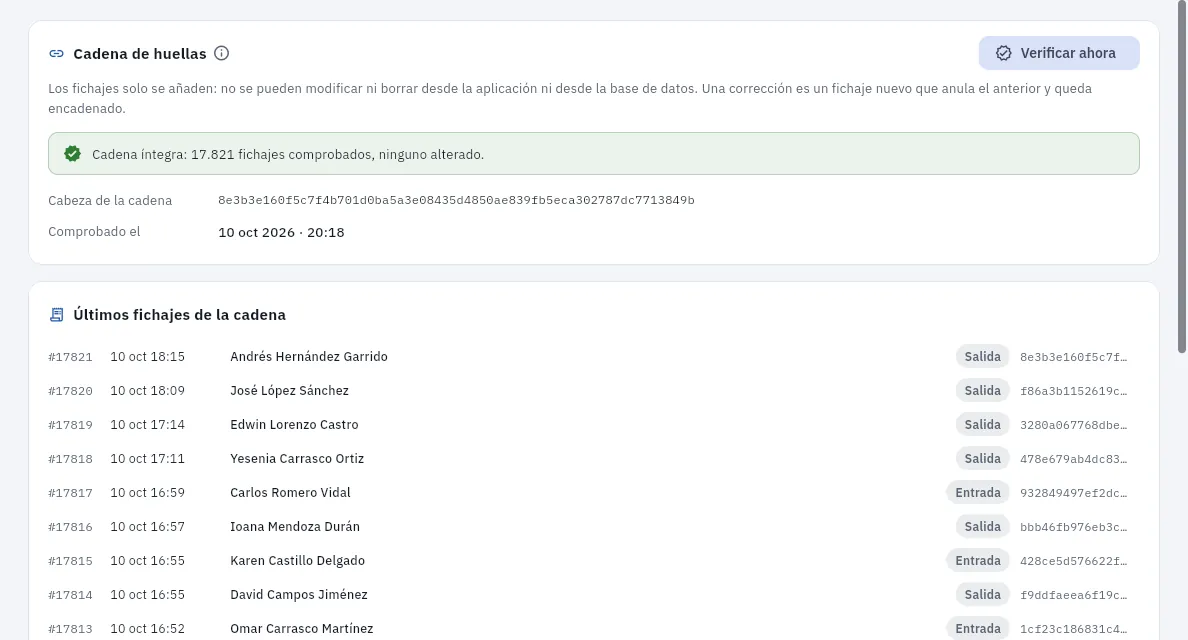Click the name José López Sánchez
Screen dimensions: 1188x640
coord(289,391)
